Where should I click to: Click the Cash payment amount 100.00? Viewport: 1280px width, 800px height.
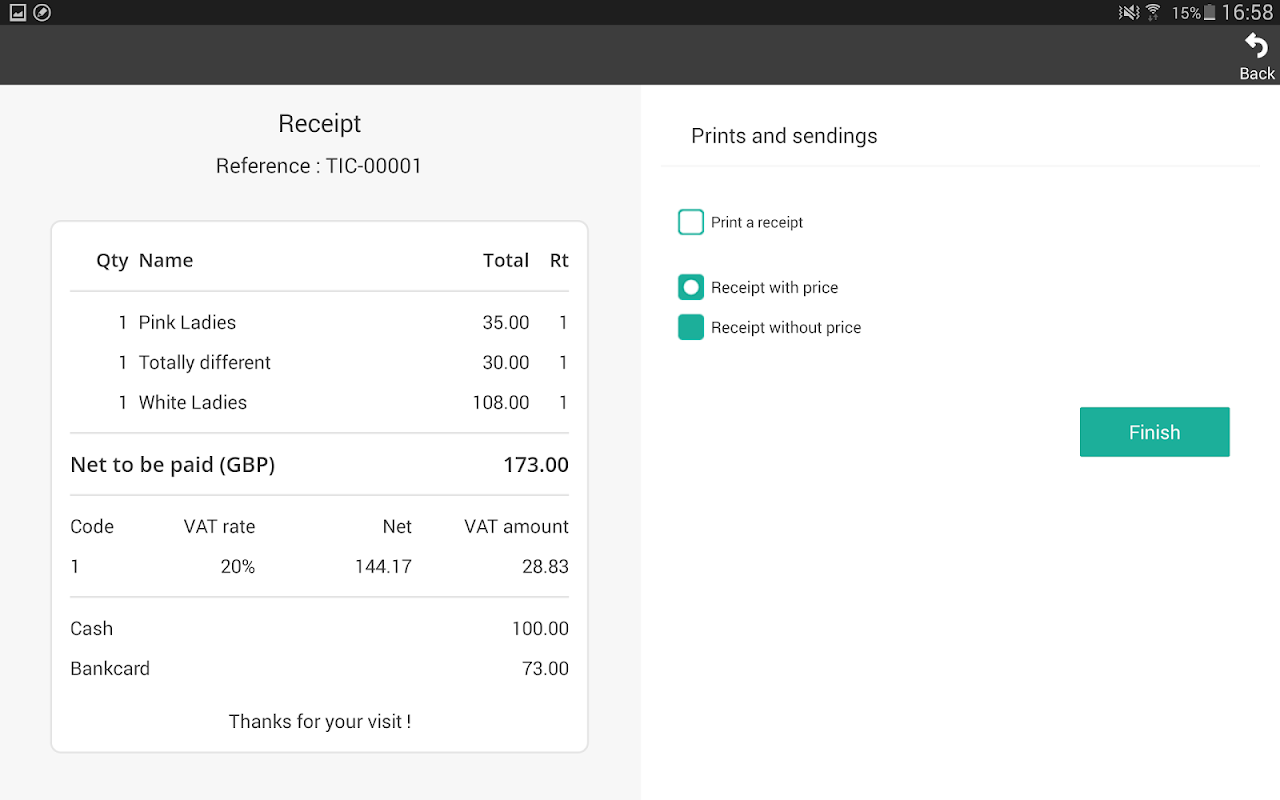tap(540, 629)
